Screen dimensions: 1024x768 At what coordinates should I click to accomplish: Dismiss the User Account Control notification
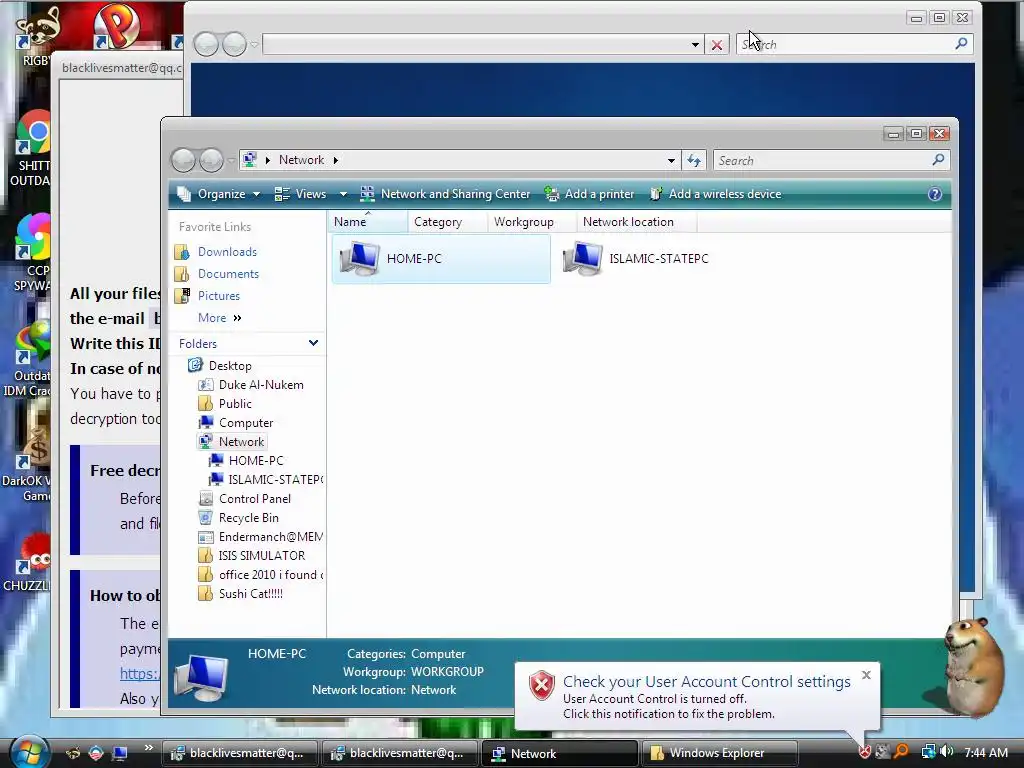[x=866, y=675]
